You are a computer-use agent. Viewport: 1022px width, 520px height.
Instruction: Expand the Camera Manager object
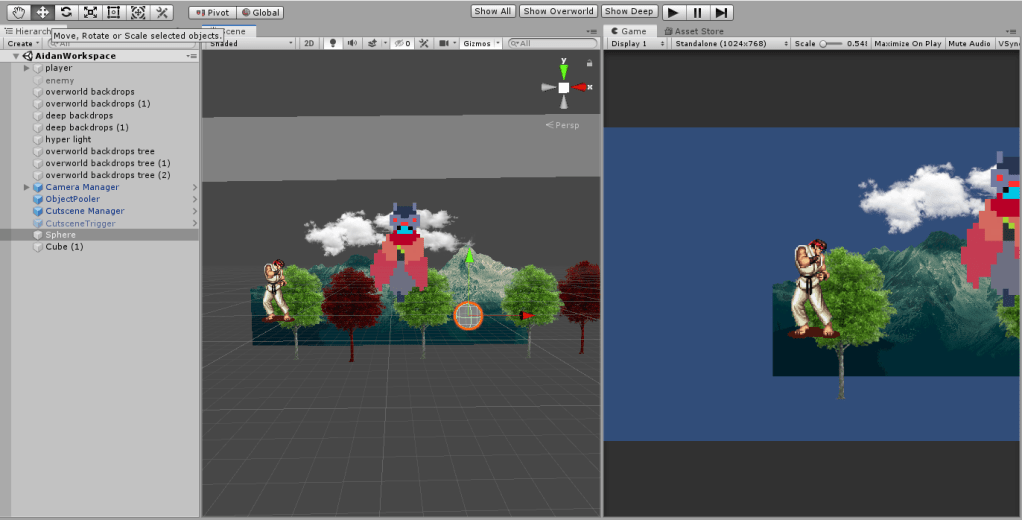coord(26,187)
